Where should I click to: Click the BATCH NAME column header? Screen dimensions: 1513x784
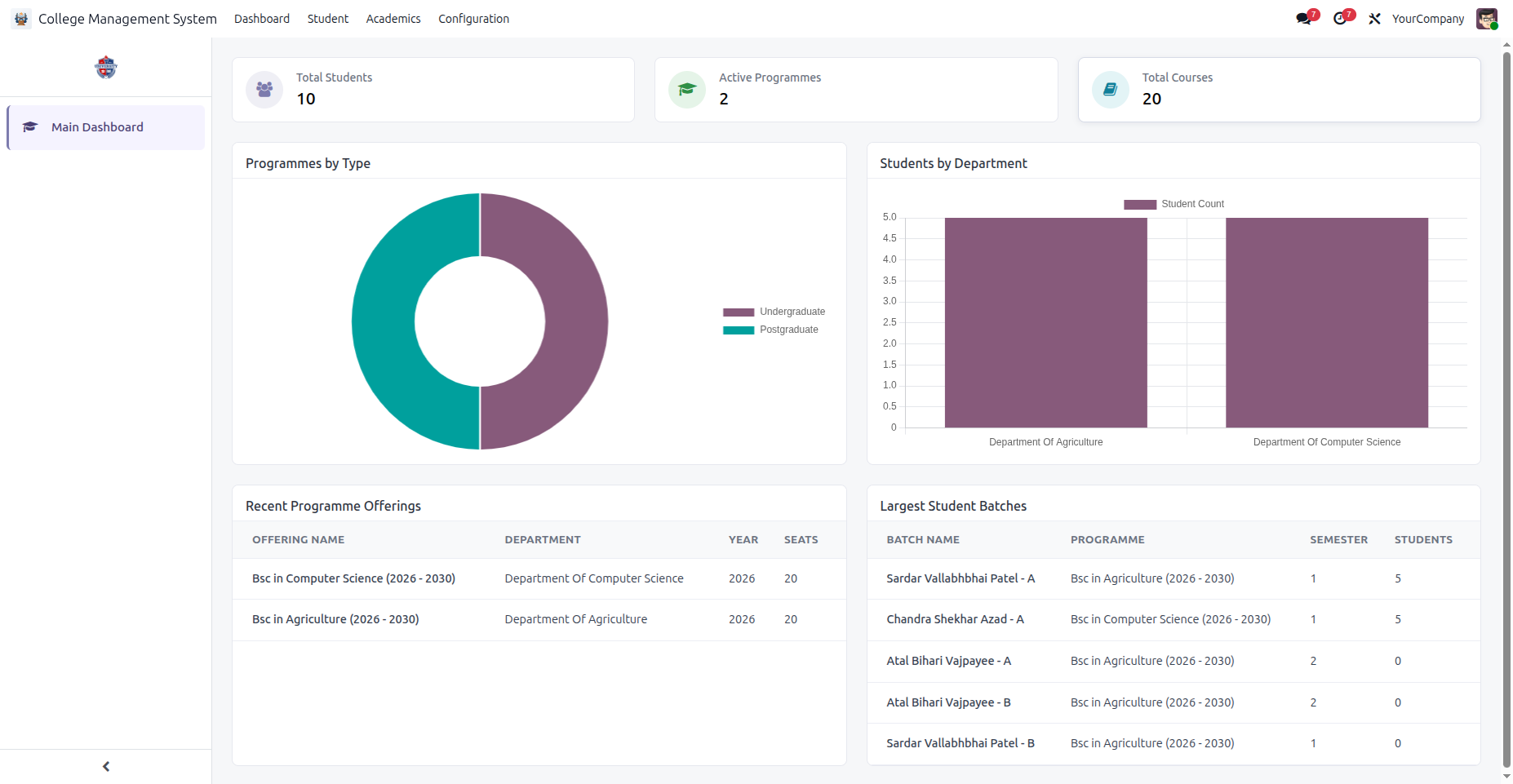[x=923, y=540]
